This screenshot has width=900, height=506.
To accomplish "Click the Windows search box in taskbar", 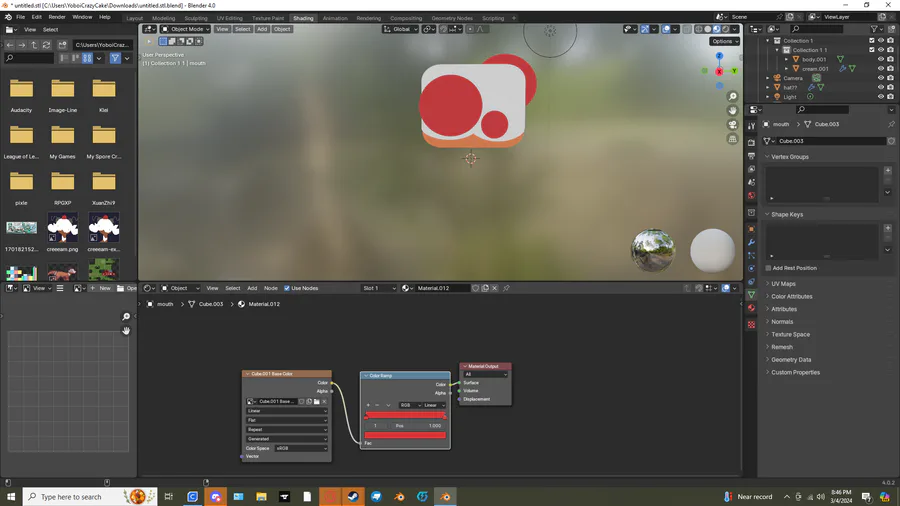I will [x=90, y=497].
